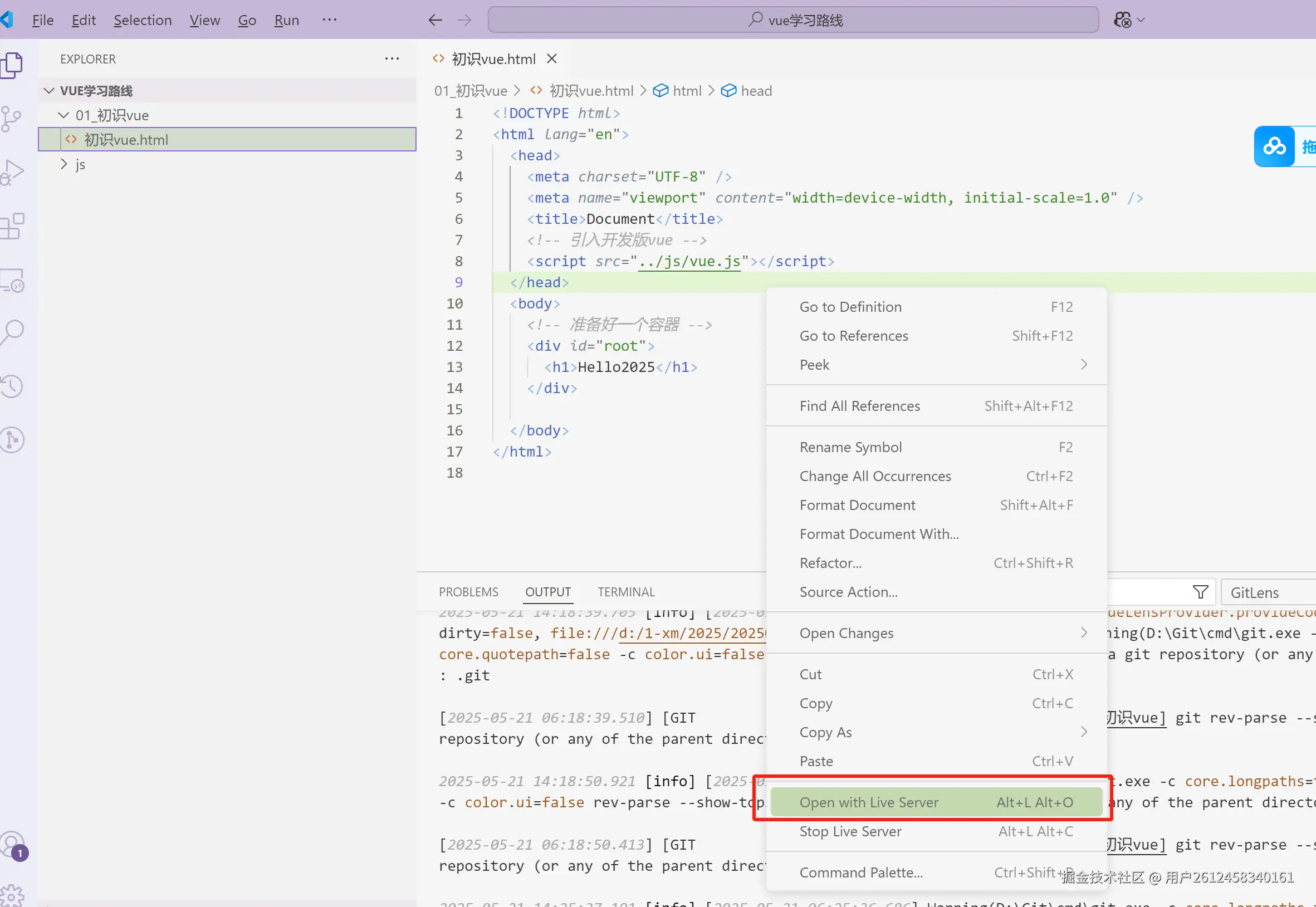Open the Run menu
1316x907 pixels.
tap(286, 21)
